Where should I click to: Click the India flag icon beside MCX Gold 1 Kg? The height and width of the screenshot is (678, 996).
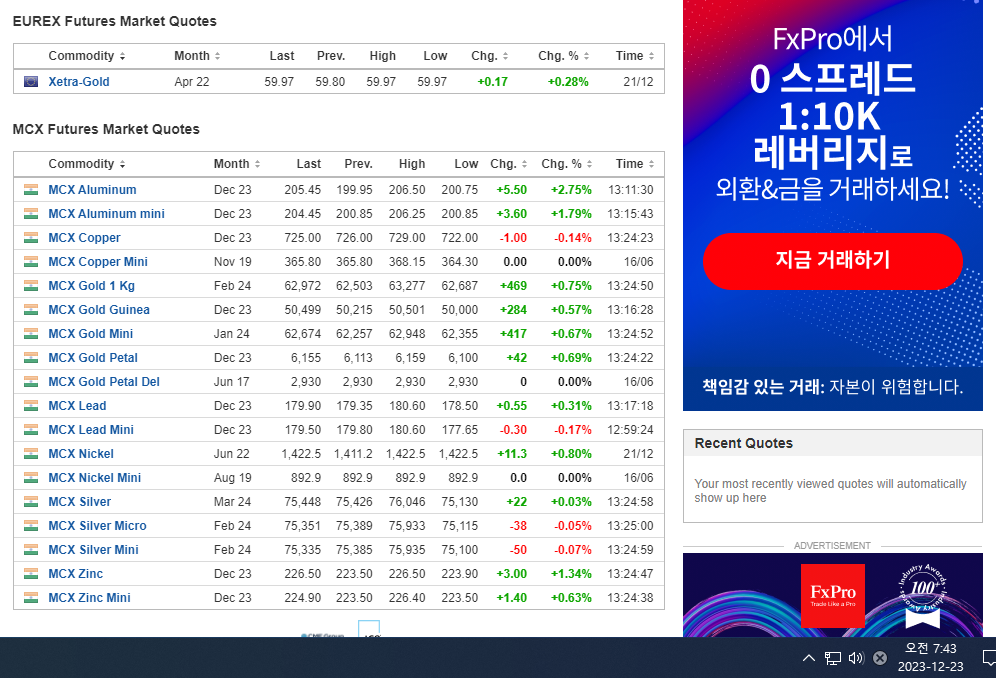click(30, 286)
